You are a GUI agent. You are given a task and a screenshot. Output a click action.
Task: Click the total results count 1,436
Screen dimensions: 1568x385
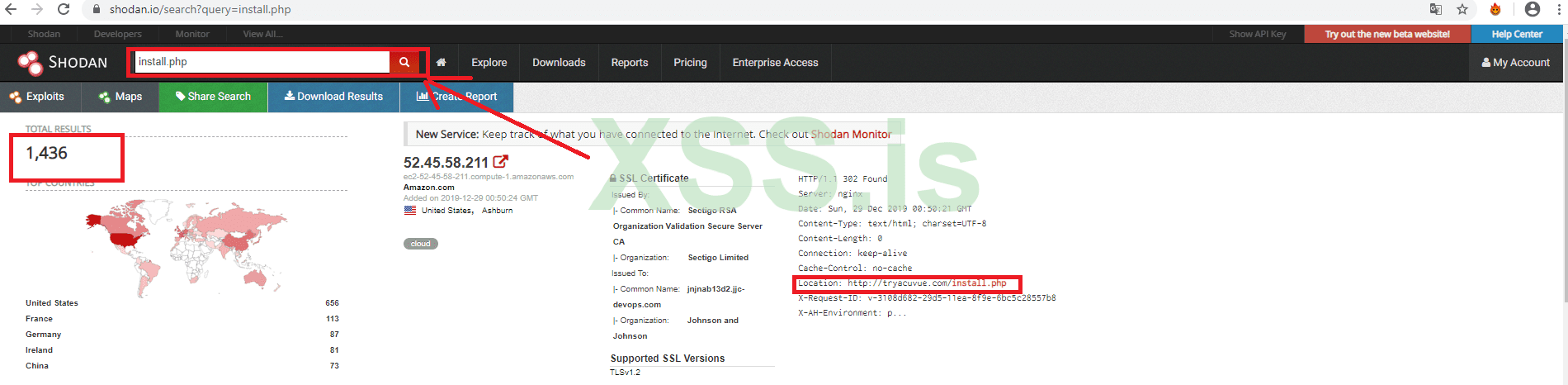46,154
